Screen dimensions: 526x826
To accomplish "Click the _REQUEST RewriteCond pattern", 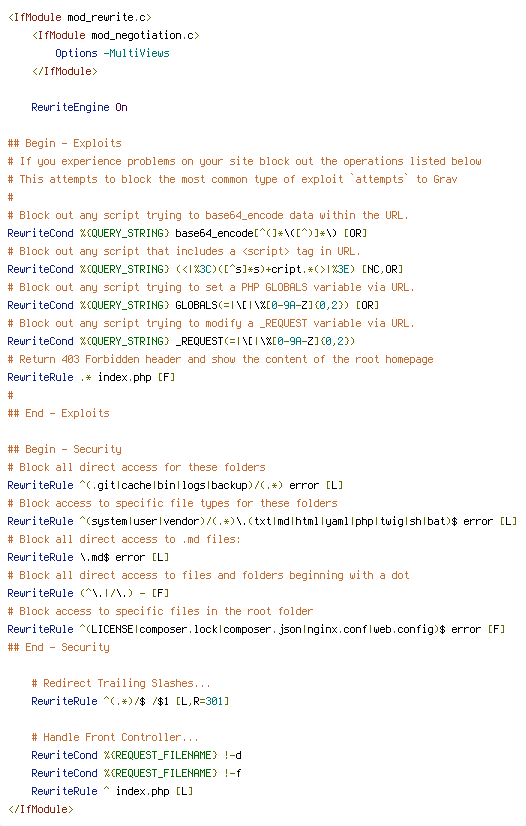I will [x=265, y=341].
